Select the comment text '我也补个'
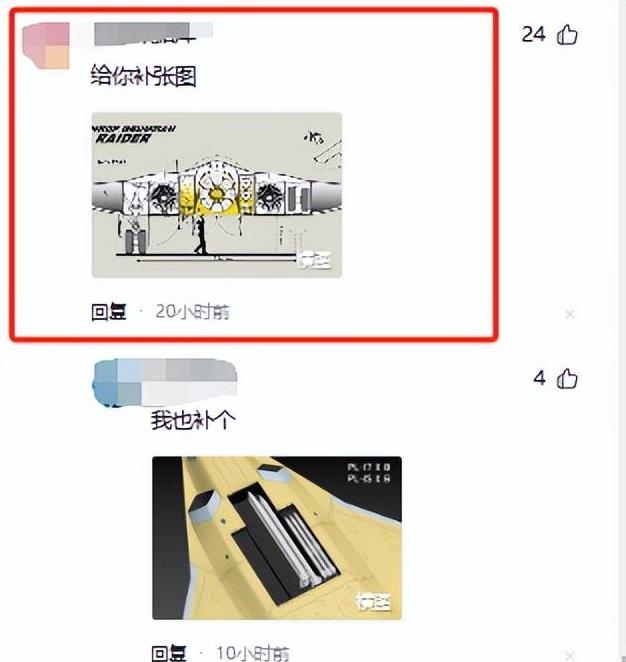Screen dimensions: 626x662 point(193,420)
